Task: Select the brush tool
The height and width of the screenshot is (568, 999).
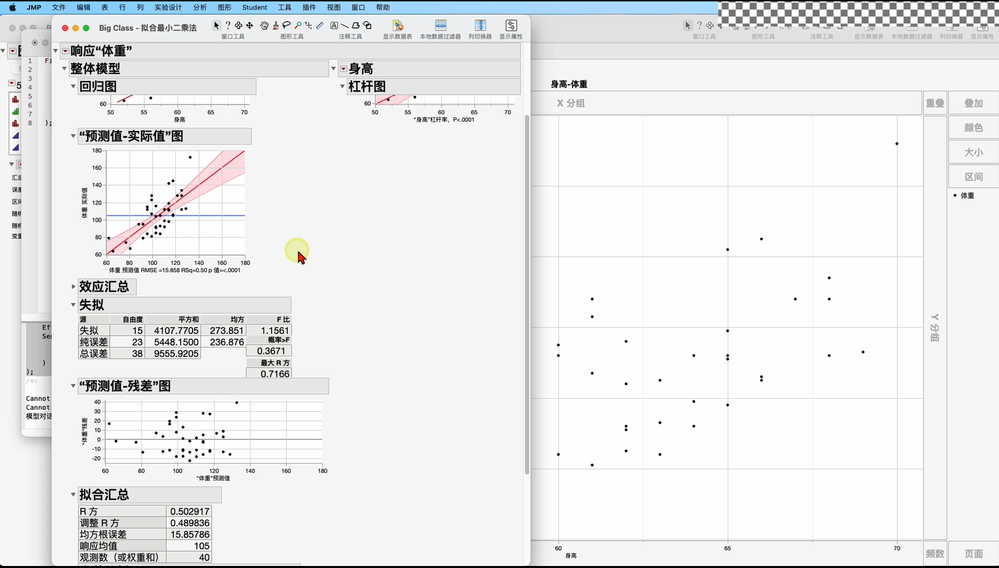Action: tap(275, 25)
